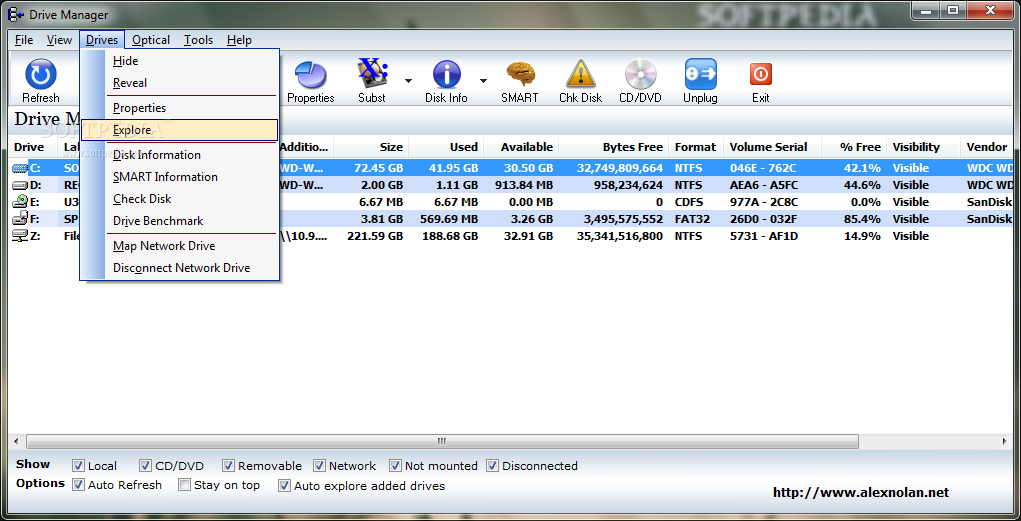Toggle the Disconnected checkbox
1021x521 pixels.
(x=492, y=466)
